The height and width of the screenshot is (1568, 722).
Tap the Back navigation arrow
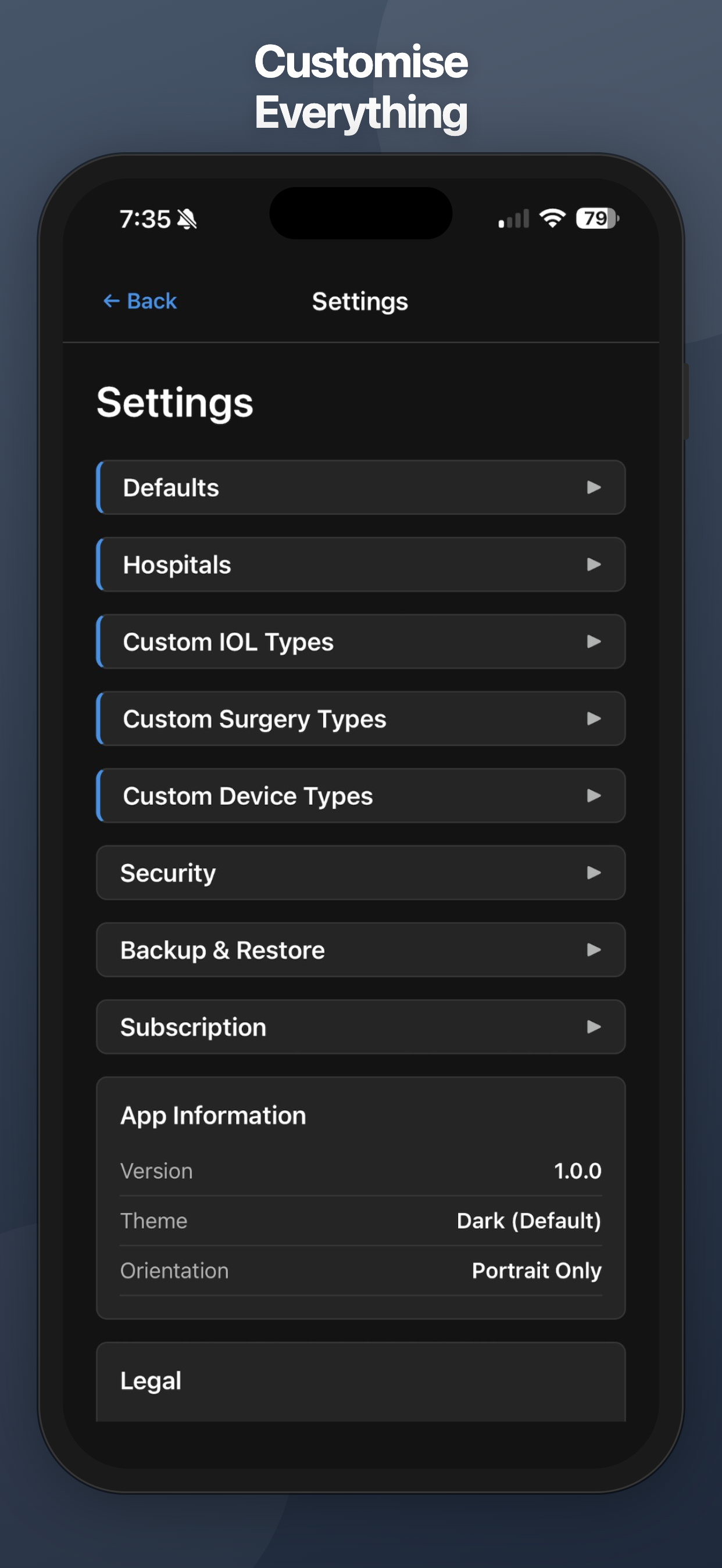(x=110, y=302)
